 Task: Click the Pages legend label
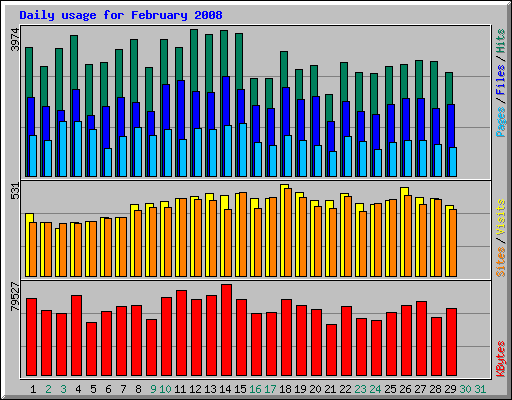501,122
